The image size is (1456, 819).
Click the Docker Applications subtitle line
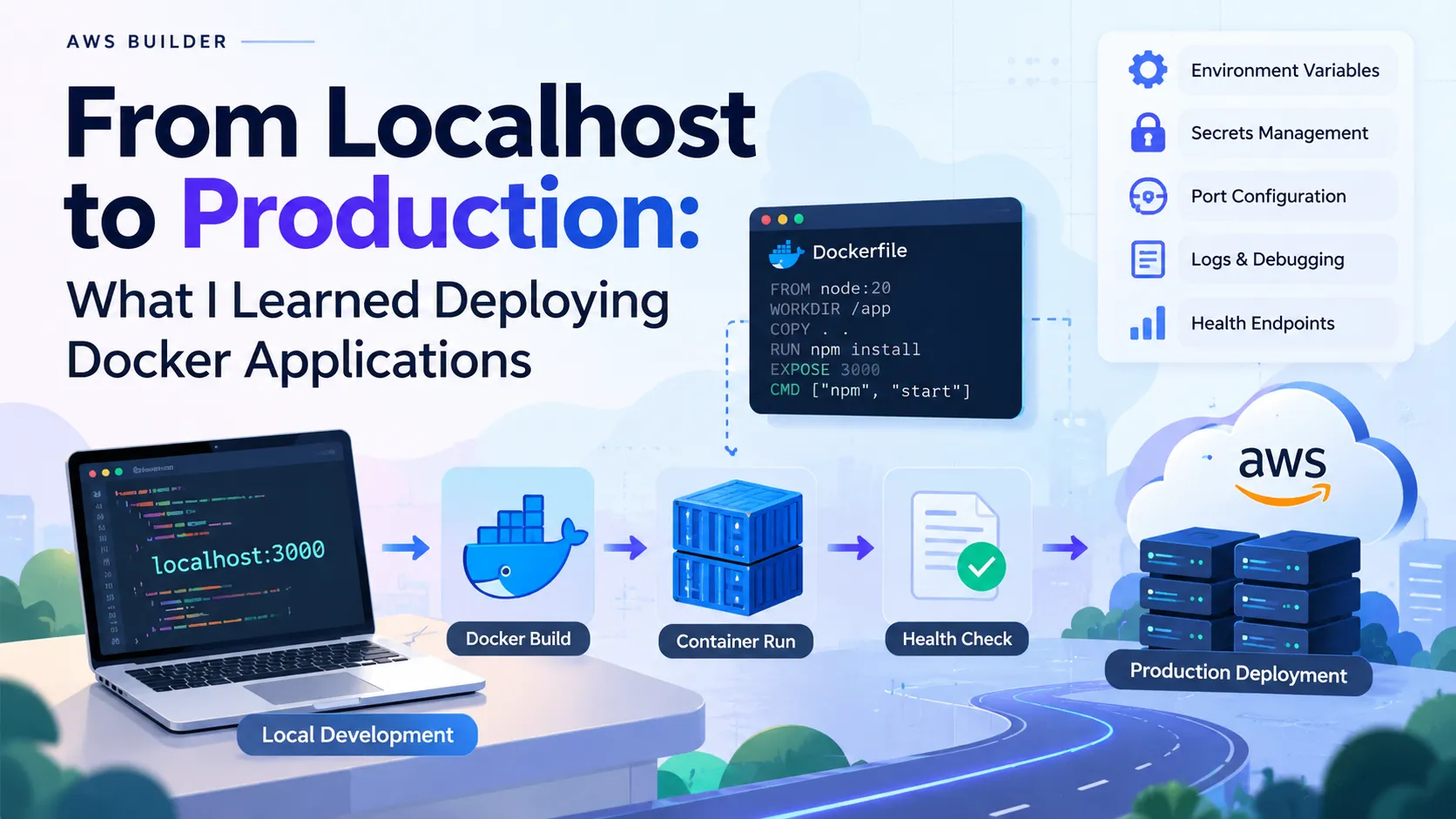(299, 360)
